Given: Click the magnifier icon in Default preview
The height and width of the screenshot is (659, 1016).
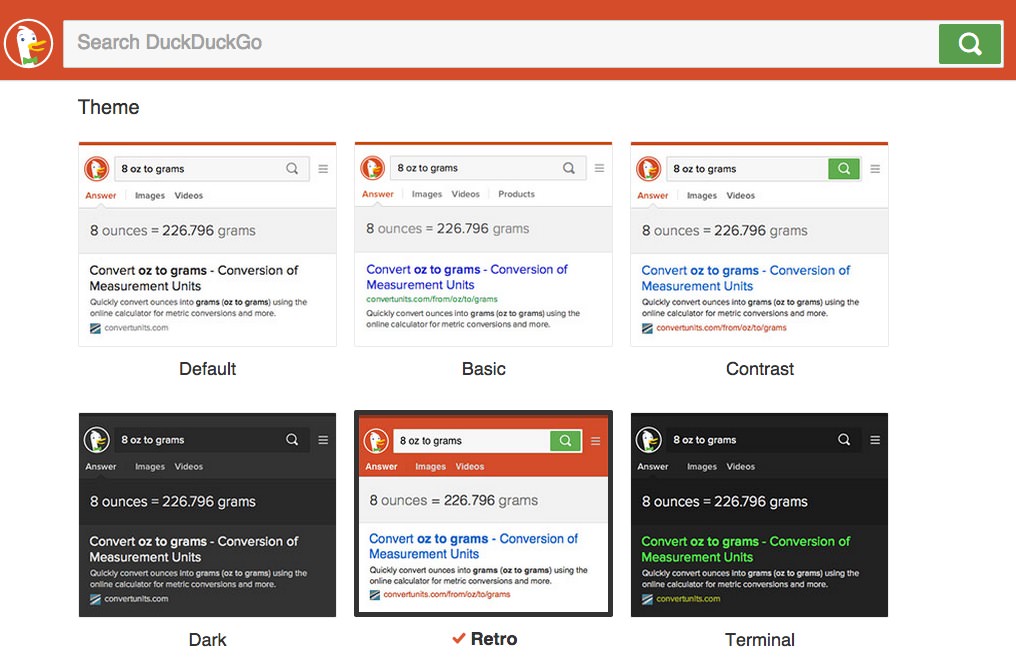Looking at the screenshot, I should [292, 168].
